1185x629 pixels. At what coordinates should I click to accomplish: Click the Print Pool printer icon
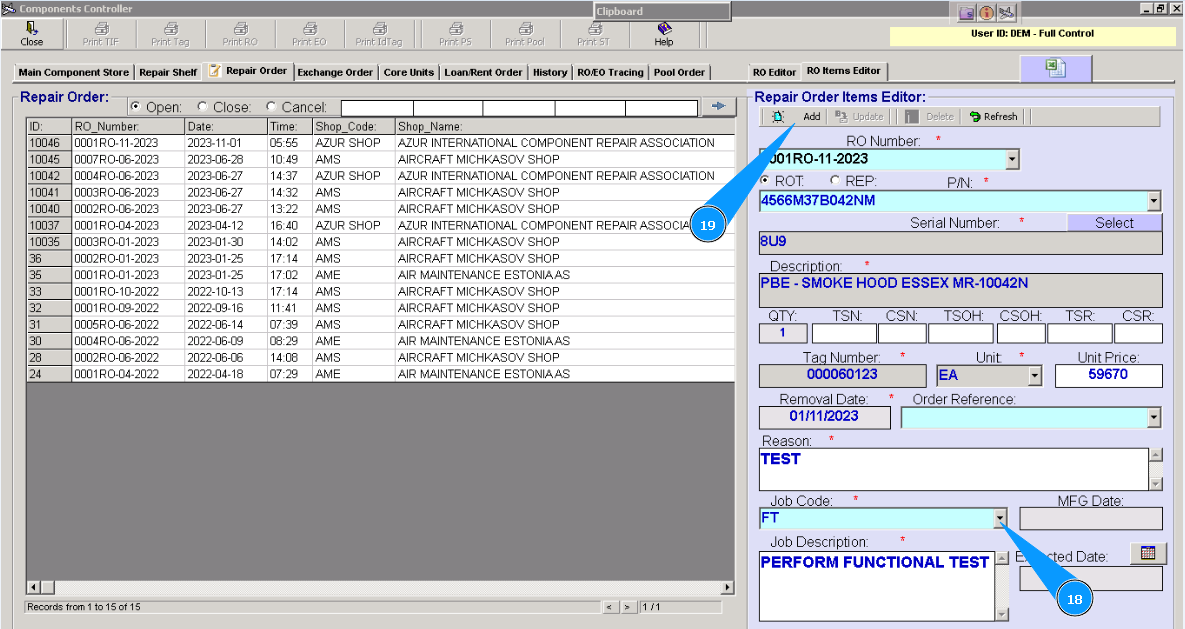click(525, 28)
